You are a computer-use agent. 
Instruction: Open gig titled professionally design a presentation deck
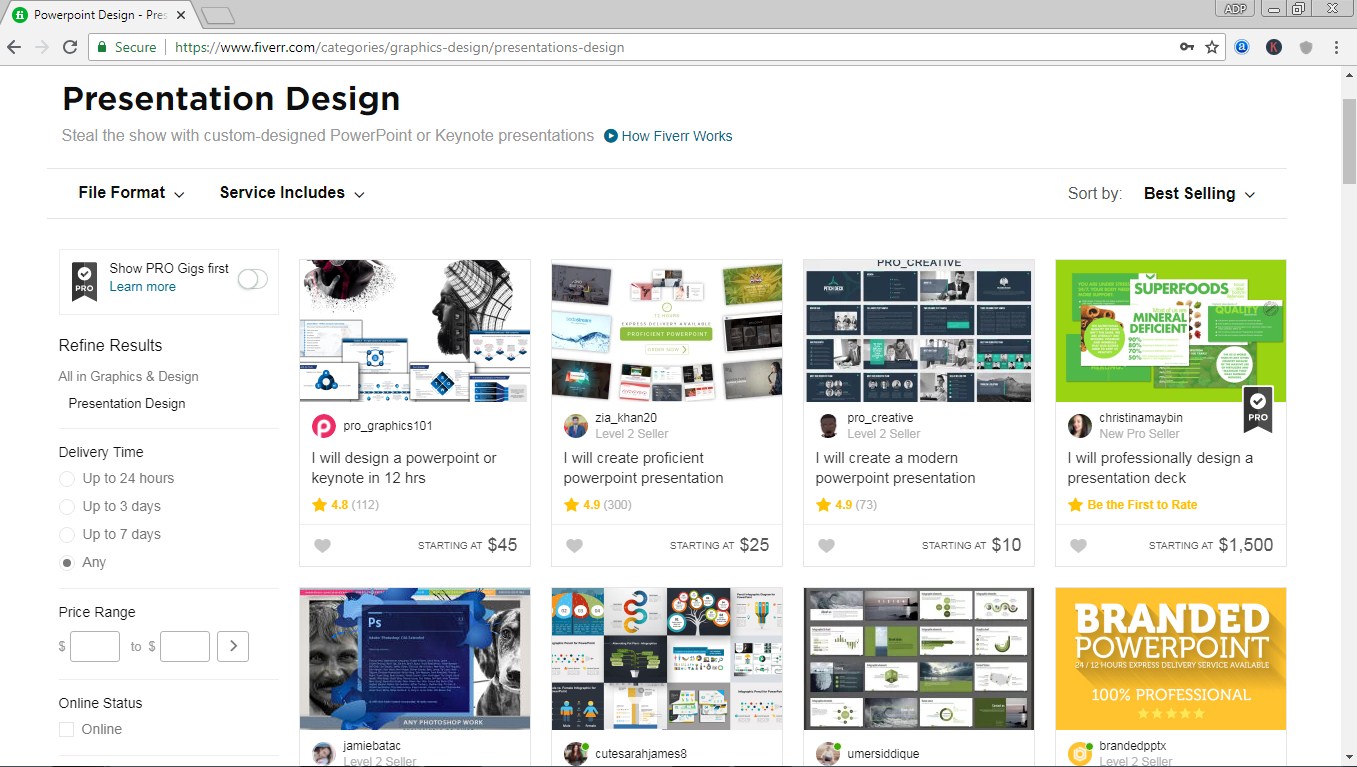pos(1160,468)
